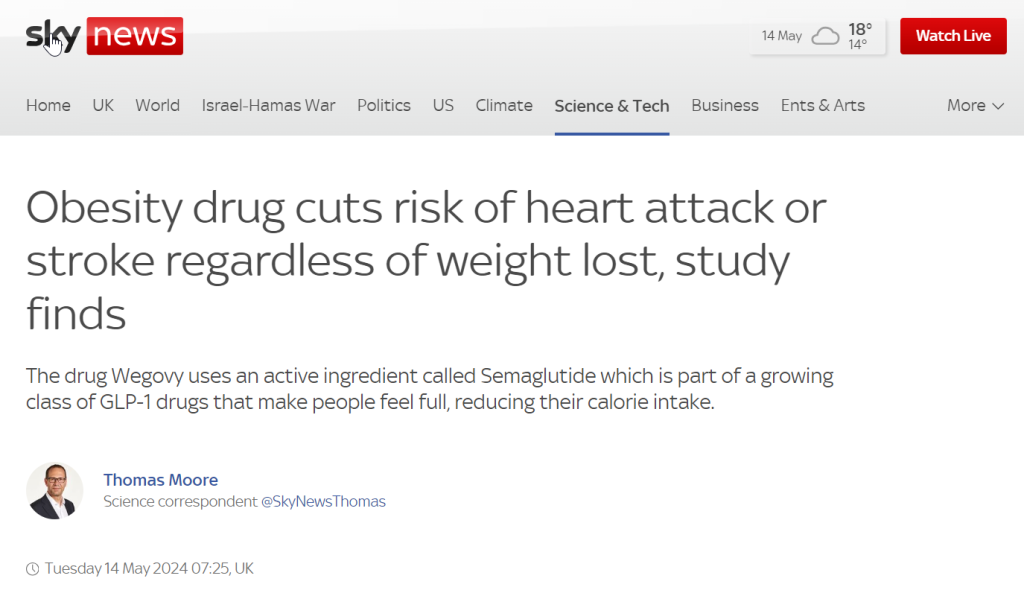Open the Home section
The height and width of the screenshot is (599, 1024).
tap(48, 106)
